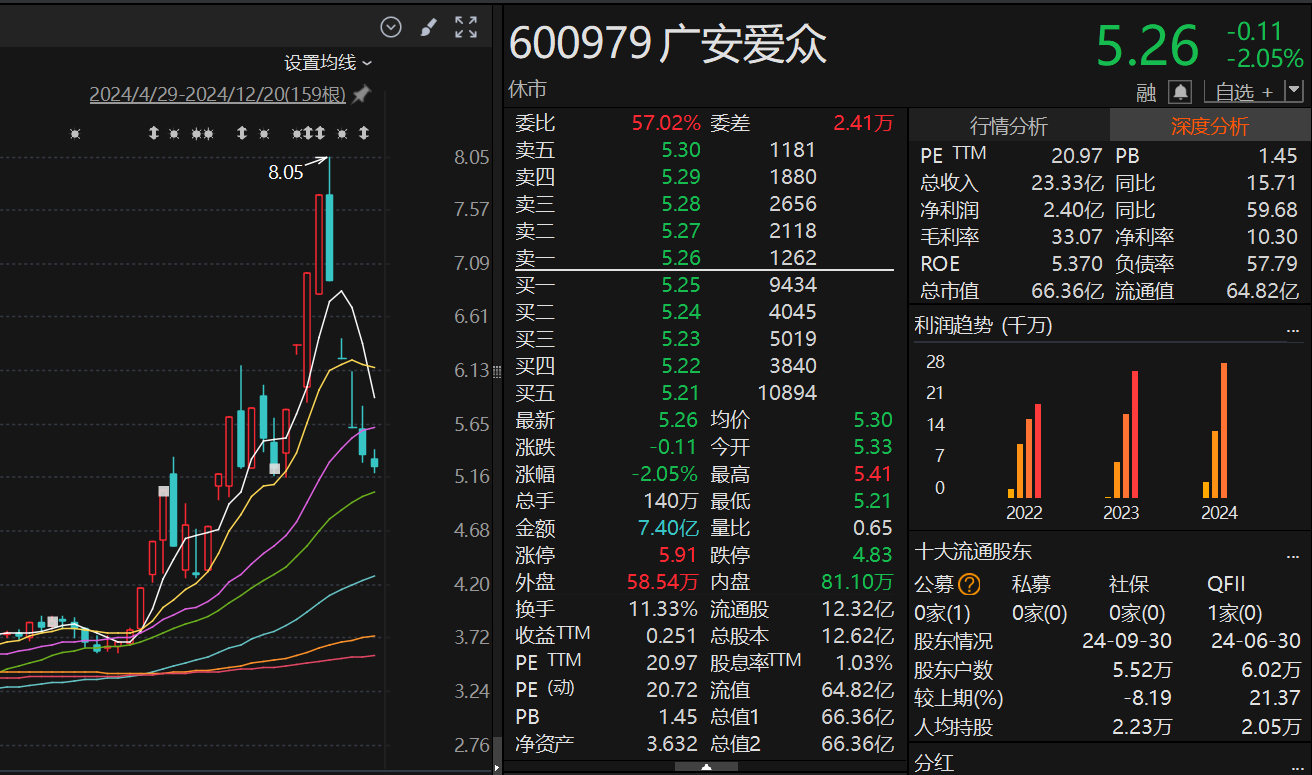Click the 跌停 price 4.83
Image resolution: width=1312 pixels, height=775 pixels.
pos(873,555)
